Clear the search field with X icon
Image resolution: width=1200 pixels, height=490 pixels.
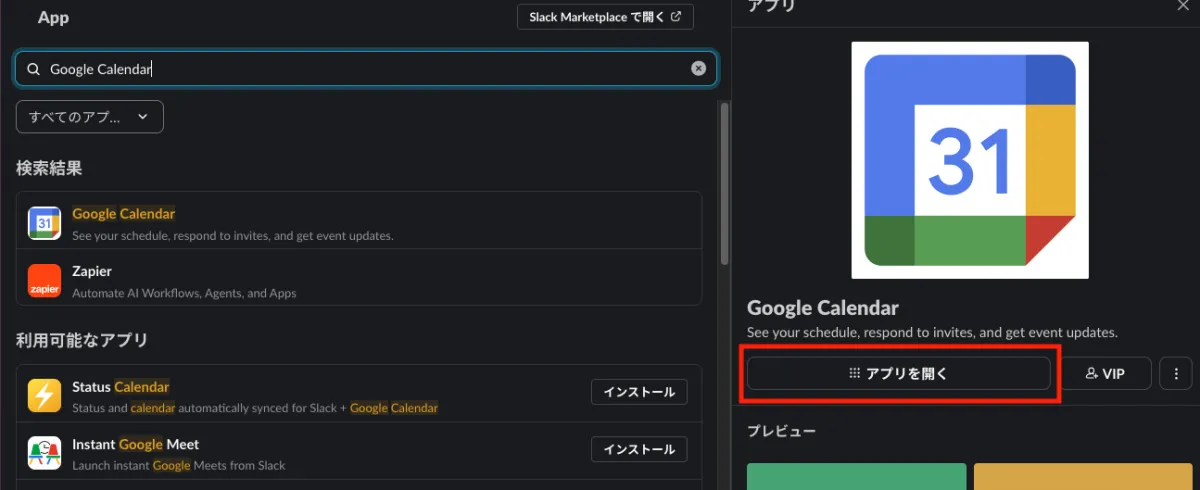(x=699, y=69)
